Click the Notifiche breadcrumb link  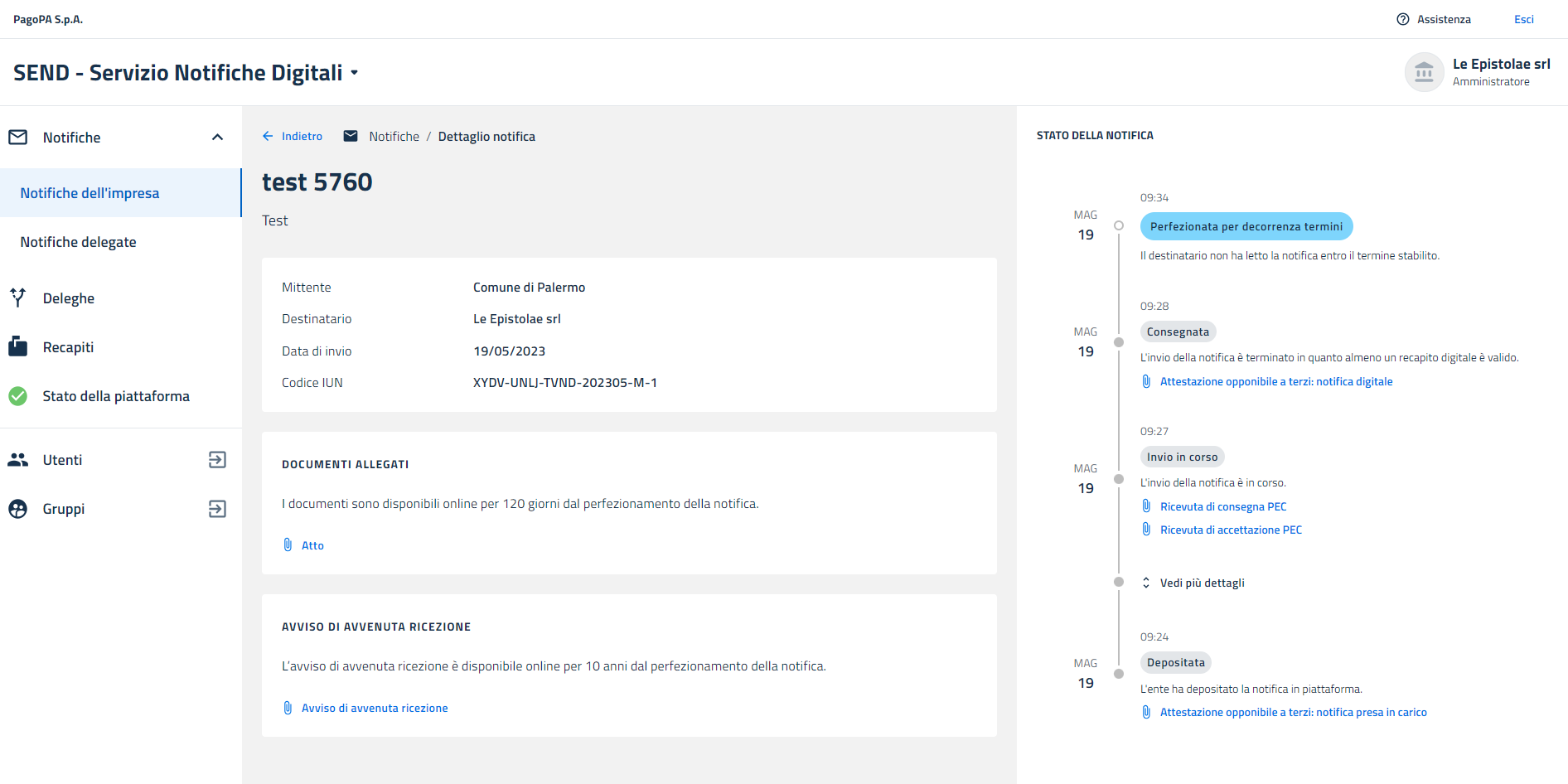click(394, 137)
